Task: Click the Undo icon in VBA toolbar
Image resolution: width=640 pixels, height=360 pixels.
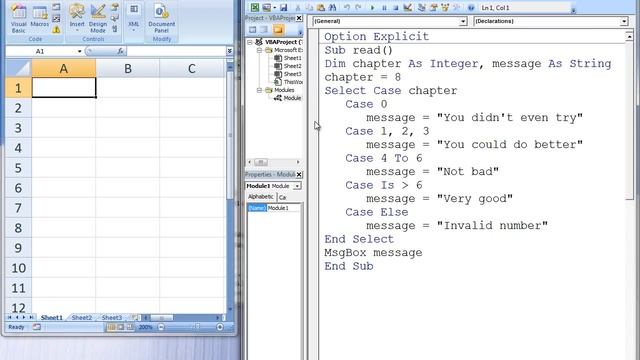Action: tap(347, 7)
